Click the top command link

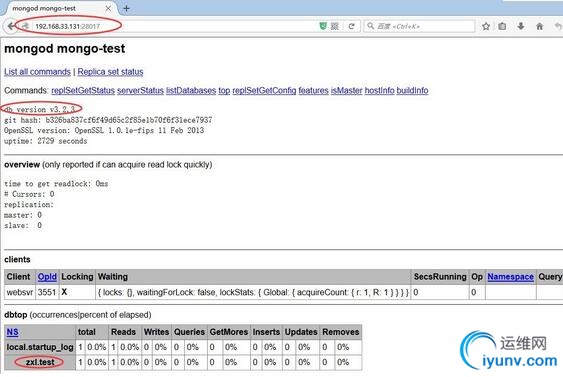[x=224, y=90]
